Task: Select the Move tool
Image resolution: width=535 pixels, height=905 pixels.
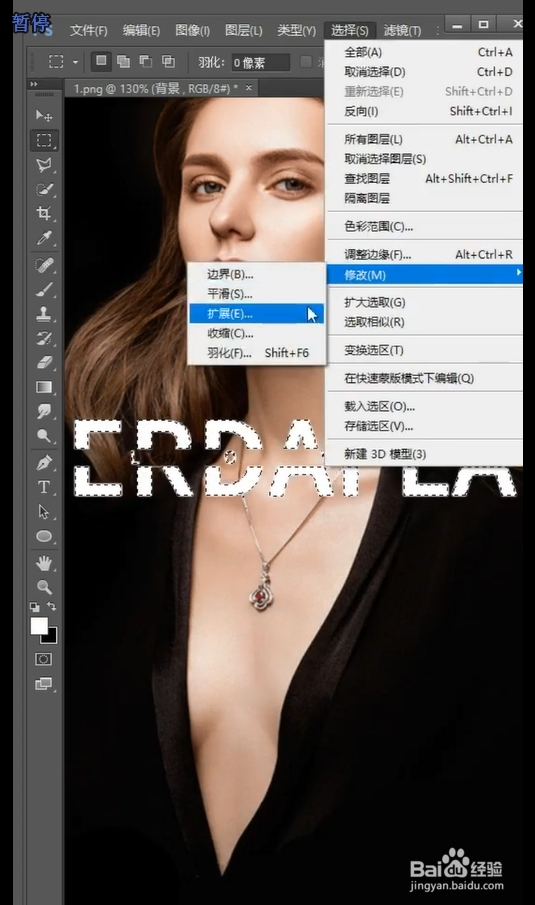Action: click(44, 116)
